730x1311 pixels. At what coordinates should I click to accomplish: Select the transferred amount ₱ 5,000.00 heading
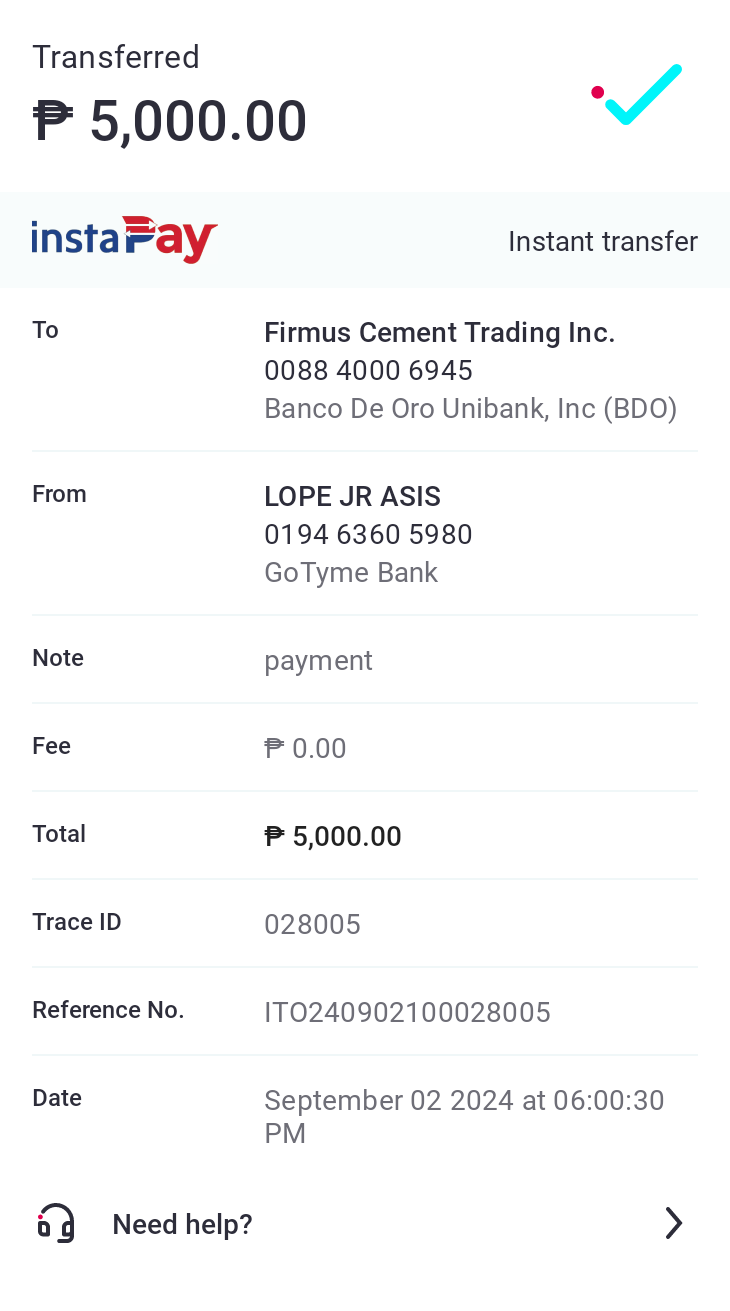(x=170, y=122)
